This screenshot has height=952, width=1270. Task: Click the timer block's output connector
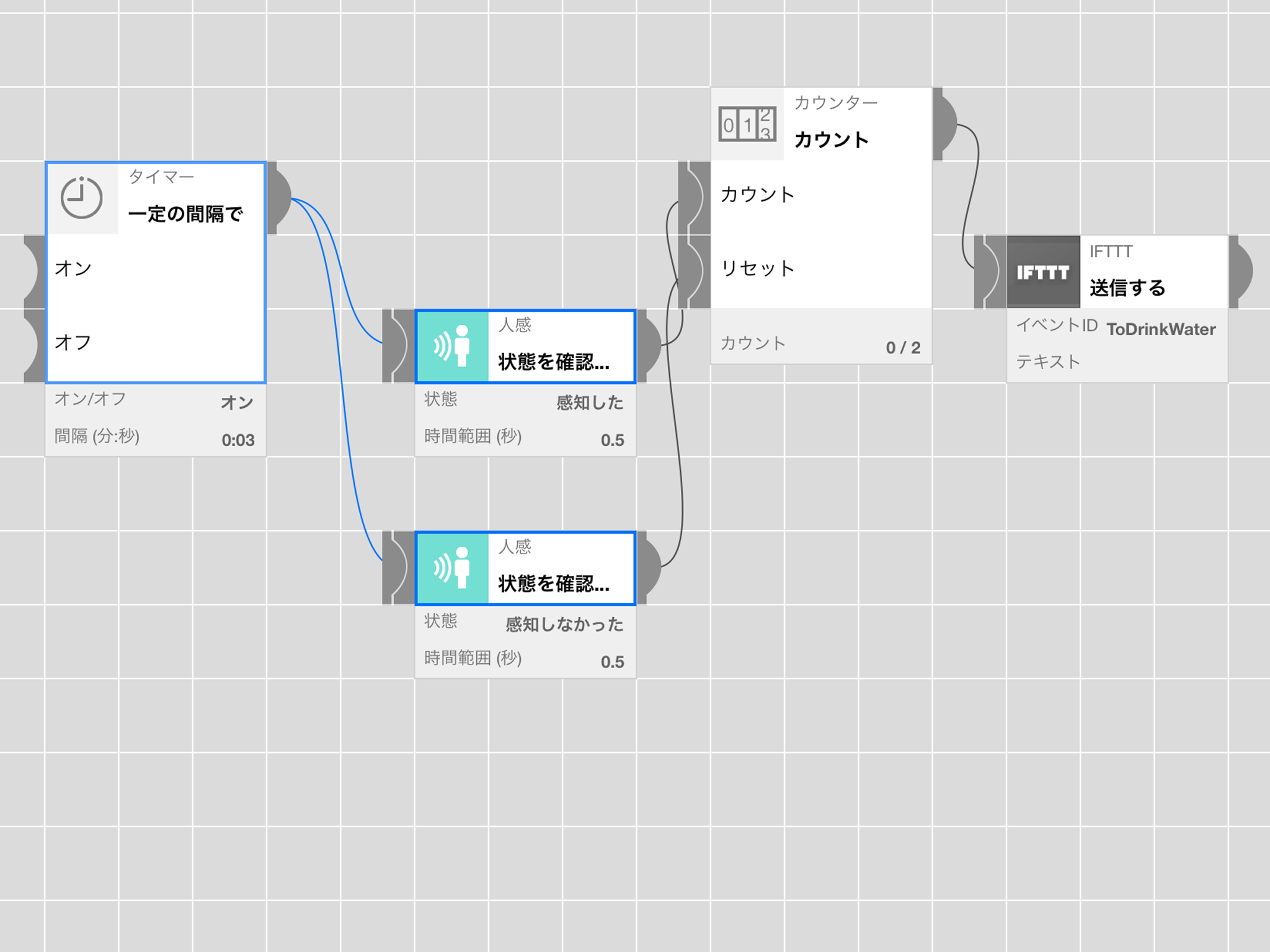[279, 198]
